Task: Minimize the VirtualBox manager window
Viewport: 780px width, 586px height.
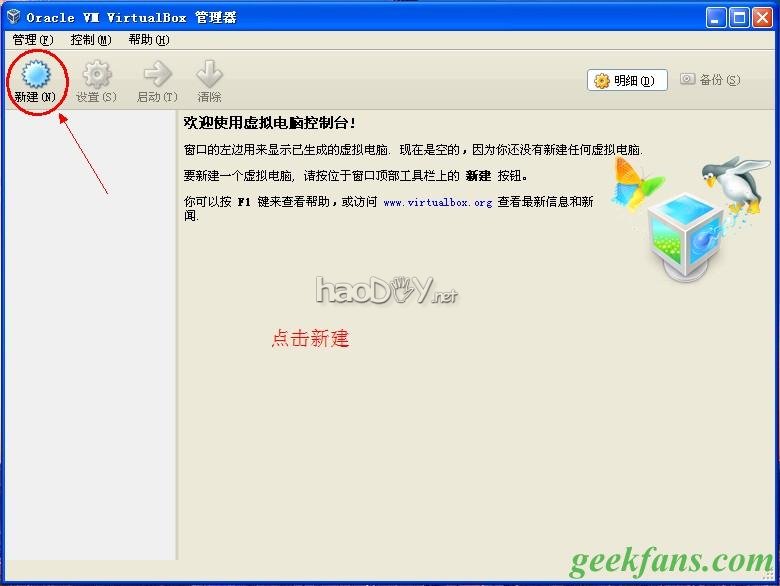Action: click(x=716, y=17)
